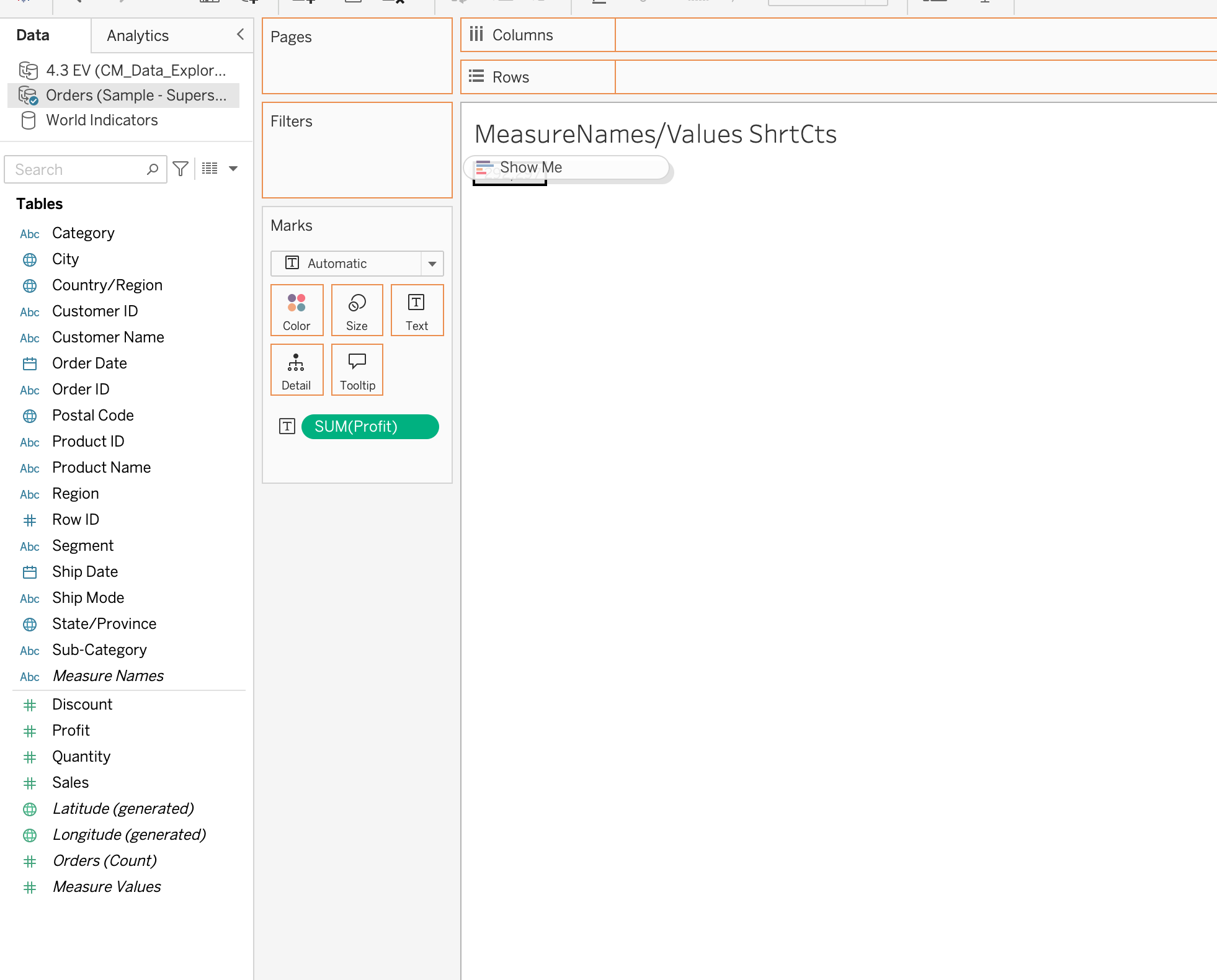
Task: Click the search magnifier icon
Action: [x=153, y=169]
